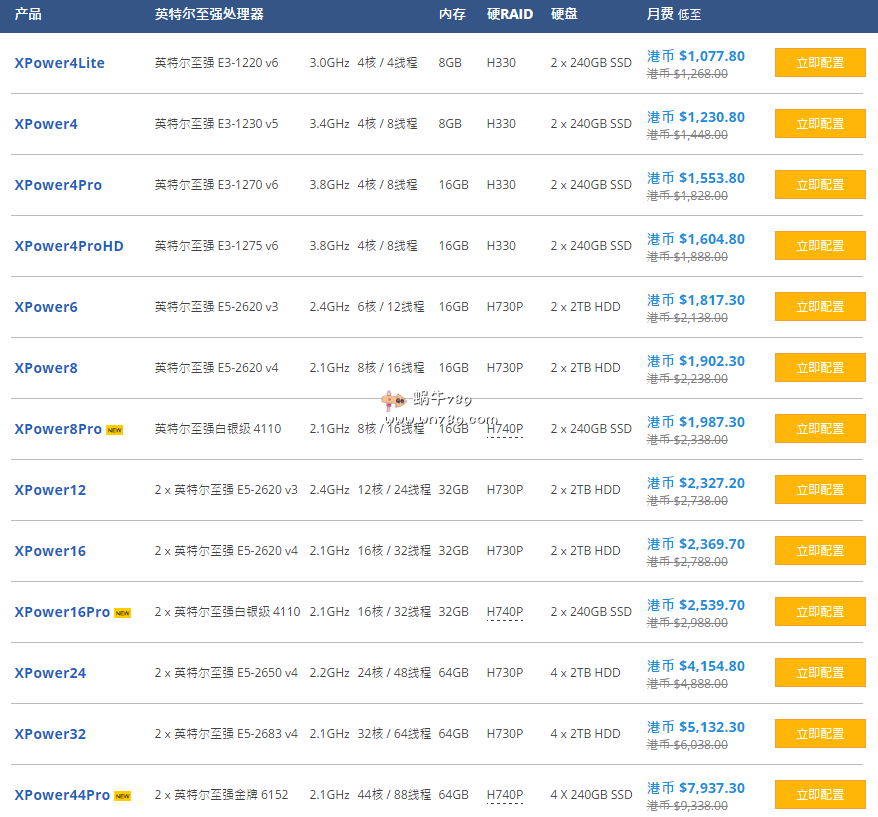Click 立即配置 in the XPower8 row
The image size is (878, 817).
click(820, 368)
